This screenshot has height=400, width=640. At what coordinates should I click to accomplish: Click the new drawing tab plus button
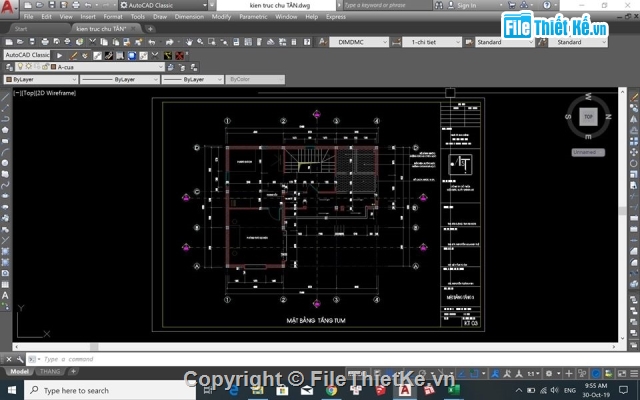pos(150,29)
